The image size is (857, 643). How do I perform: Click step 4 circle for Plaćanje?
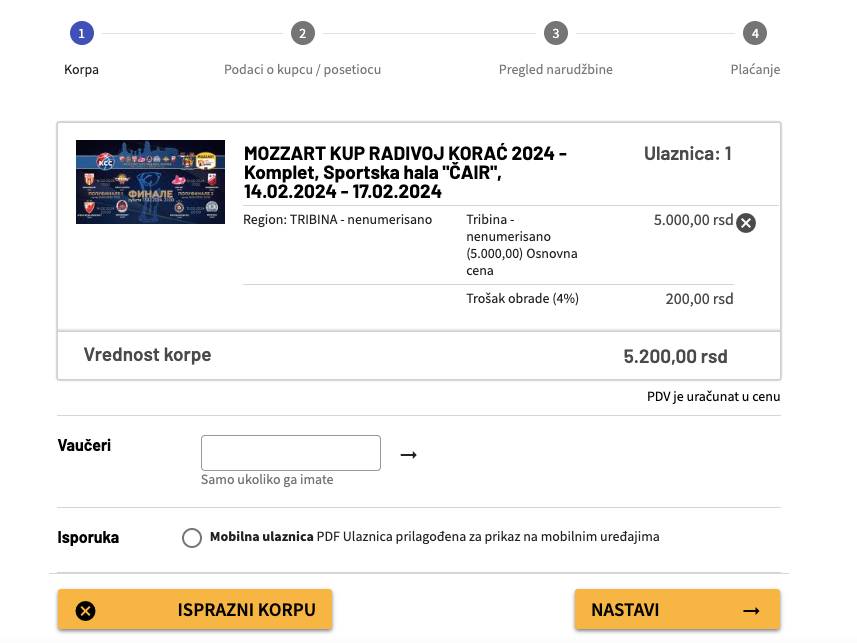coord(755,34)
